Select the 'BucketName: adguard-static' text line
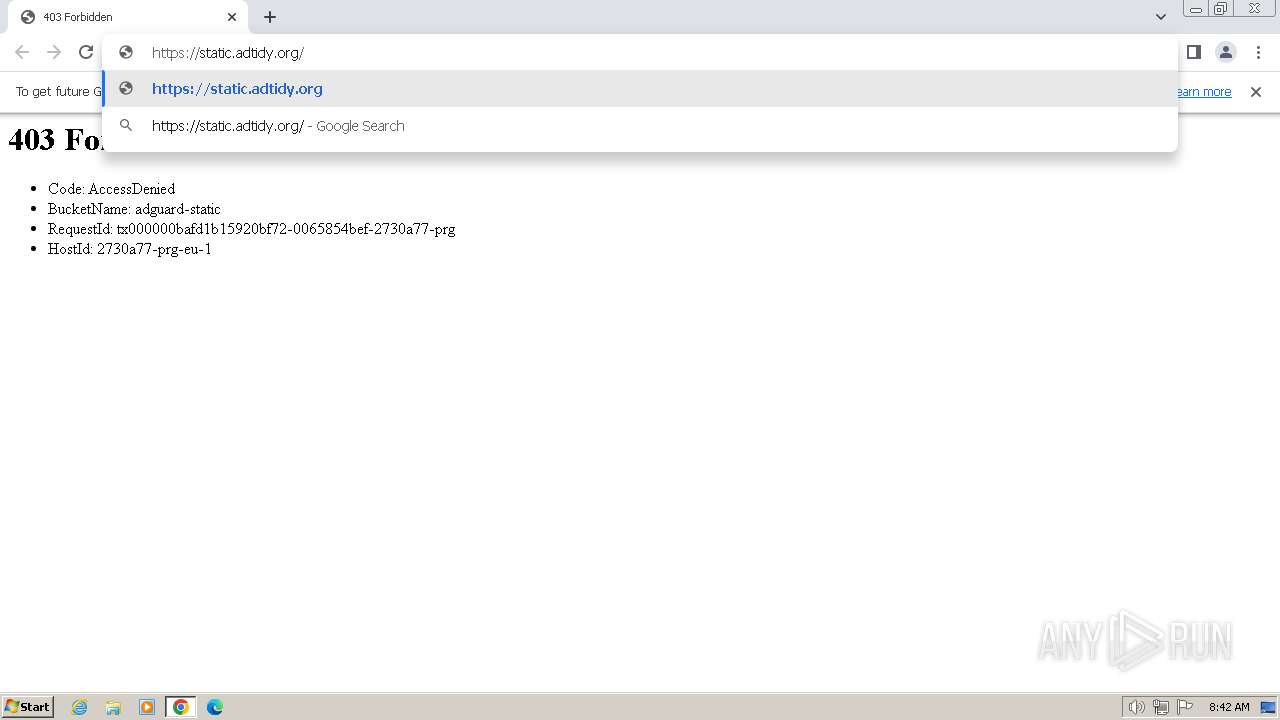 coord(134,209)
